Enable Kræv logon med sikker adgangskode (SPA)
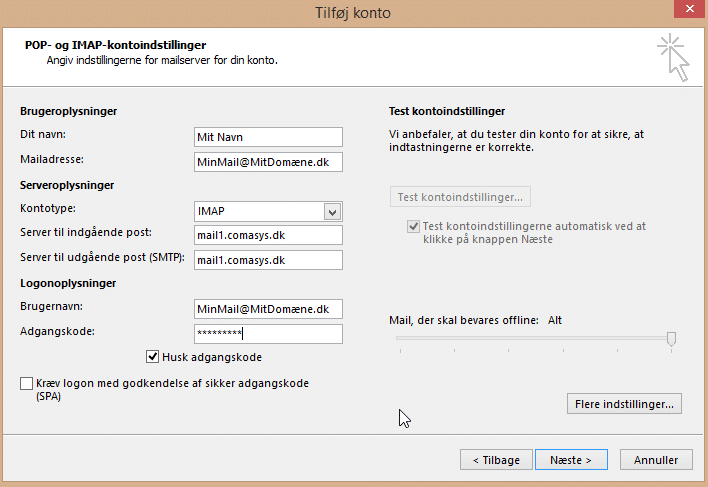 coord(27,383)
